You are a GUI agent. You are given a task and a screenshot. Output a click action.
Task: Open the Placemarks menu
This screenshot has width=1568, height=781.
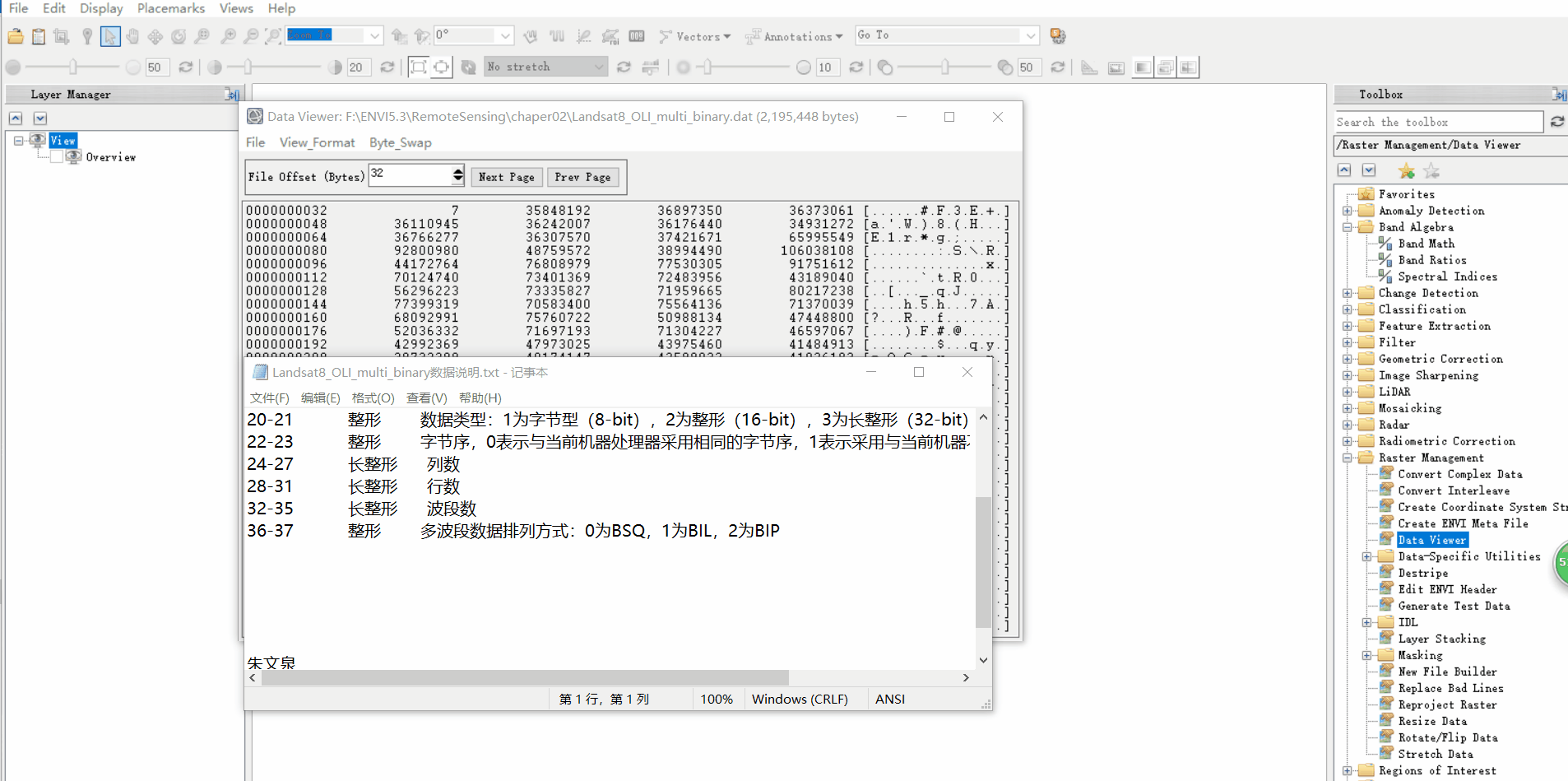point(171,8)
